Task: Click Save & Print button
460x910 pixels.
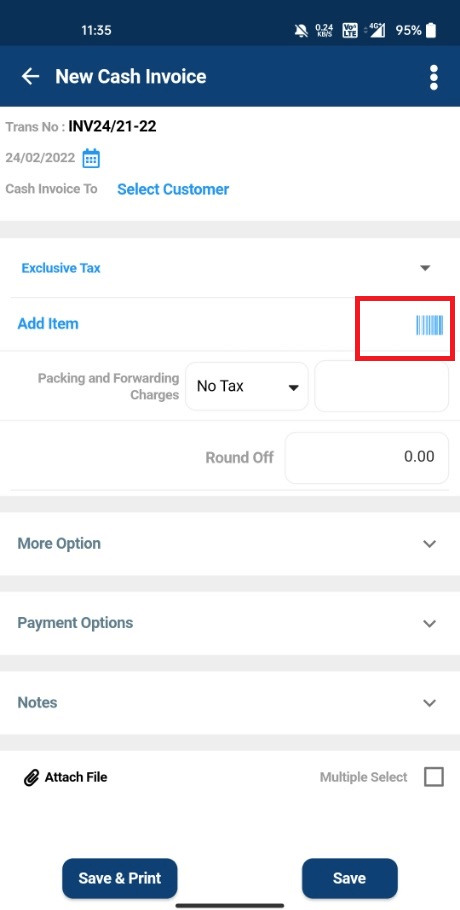Action: pos(120,878)
